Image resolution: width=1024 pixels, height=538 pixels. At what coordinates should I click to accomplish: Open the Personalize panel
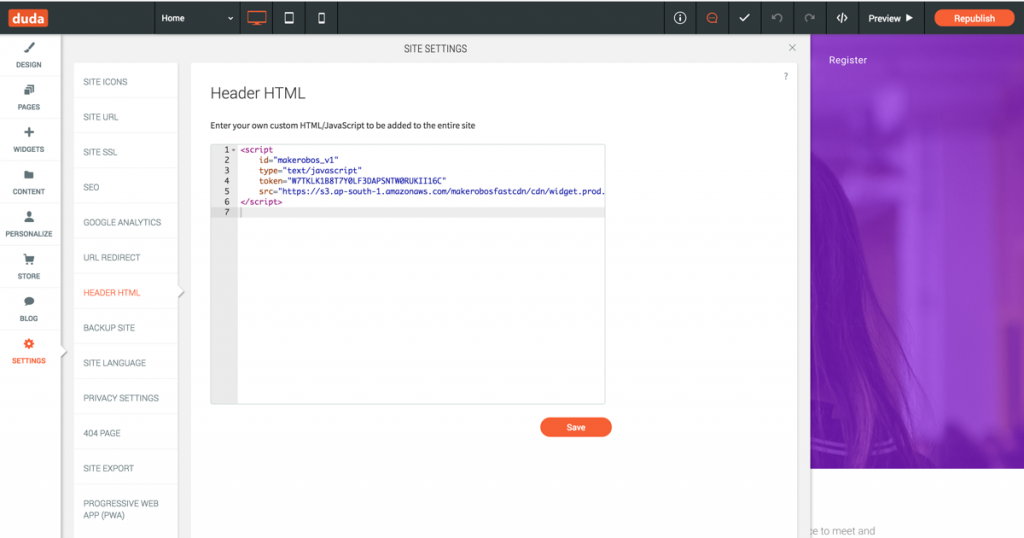(x=29, y=225)
